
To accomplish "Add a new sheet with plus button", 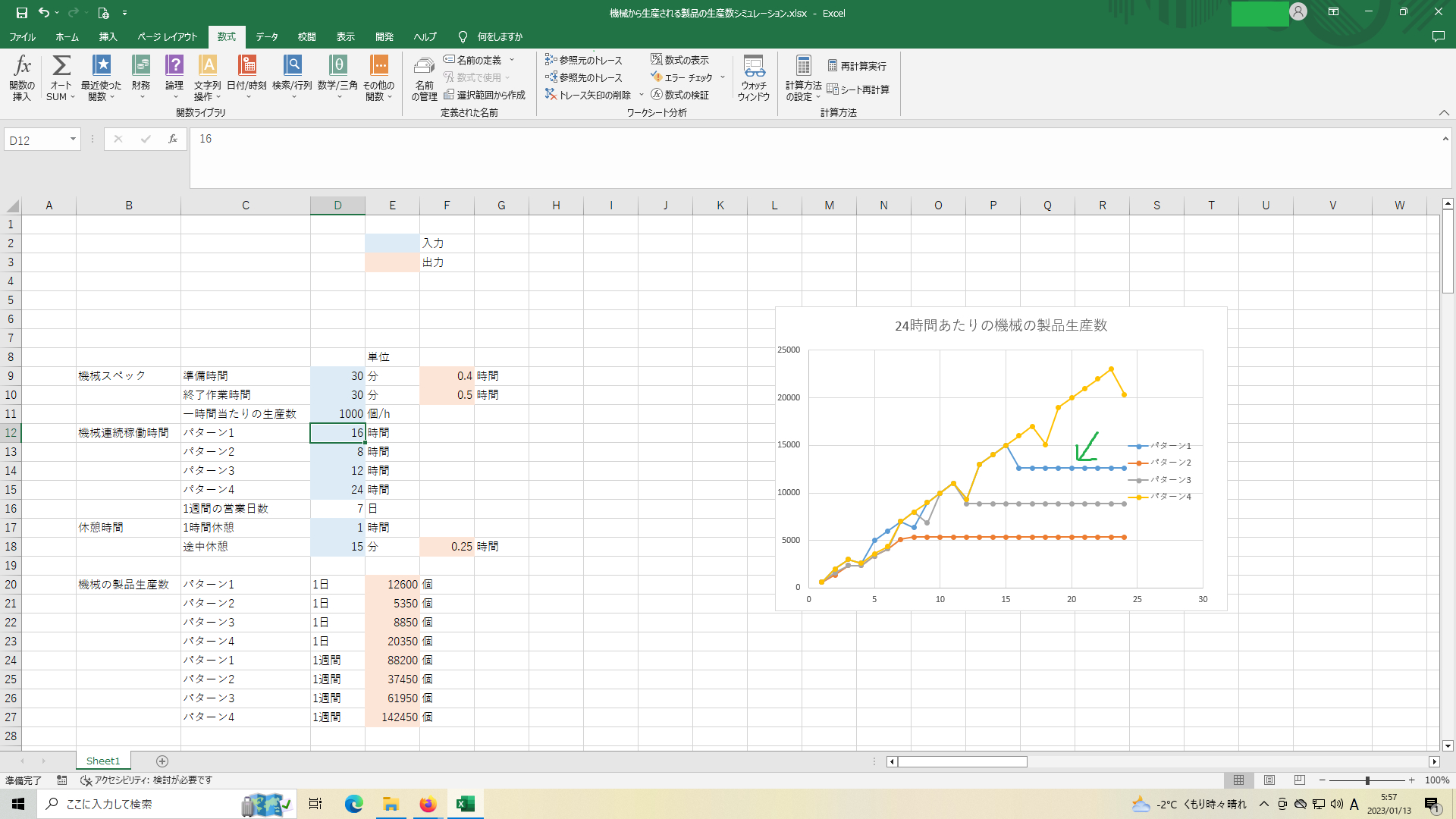I will coord(162,761).
